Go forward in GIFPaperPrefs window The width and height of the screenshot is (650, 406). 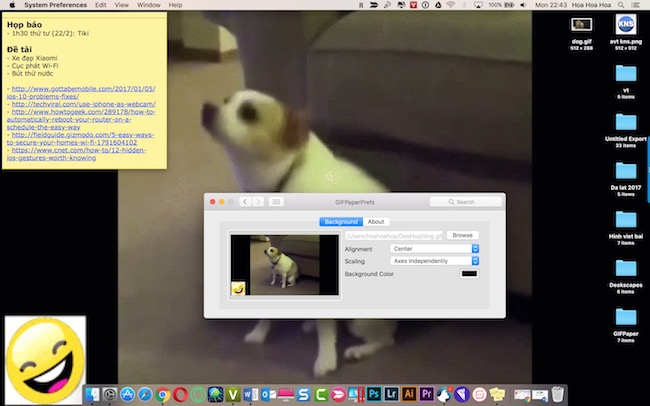258,202
